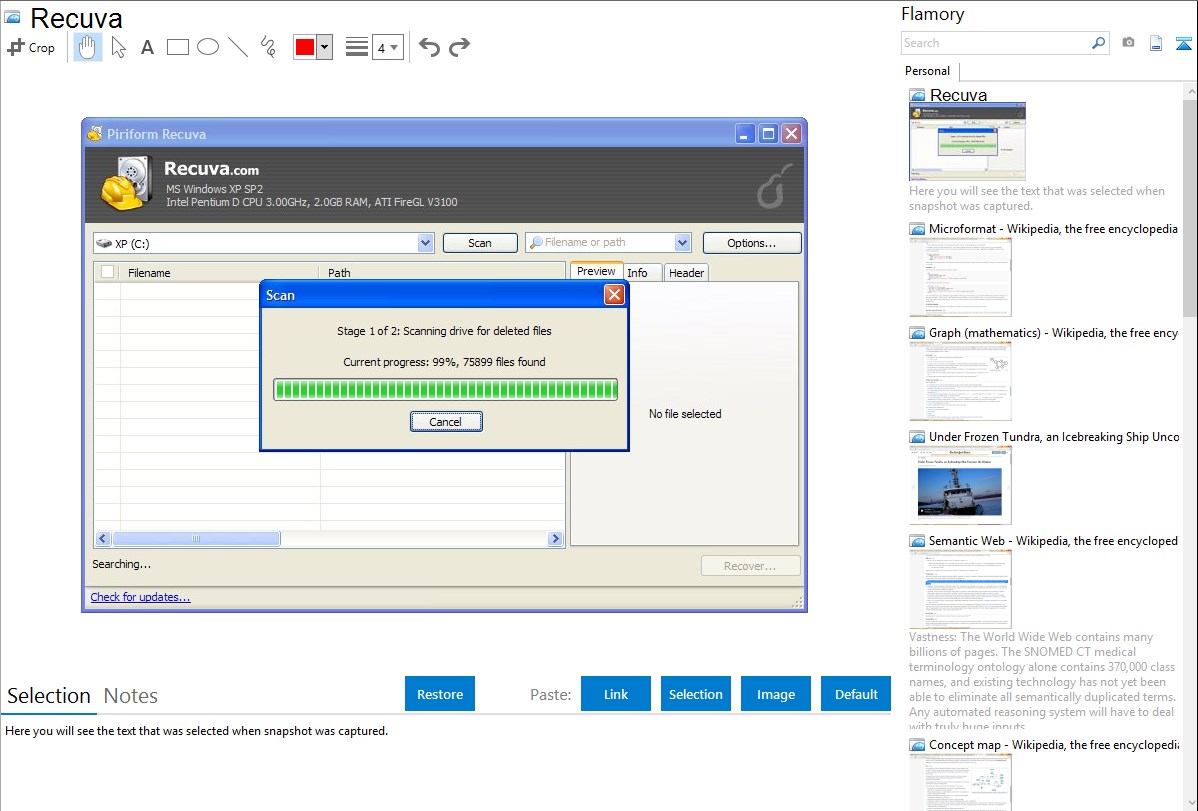Click the right arrow of file list scrollbar

click(x=555, y=539)
